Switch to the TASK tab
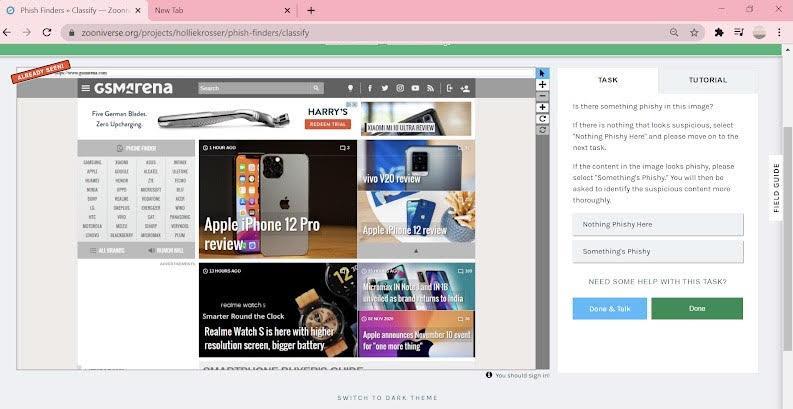This screenshot has width=793, height=409. coord(608,80)
